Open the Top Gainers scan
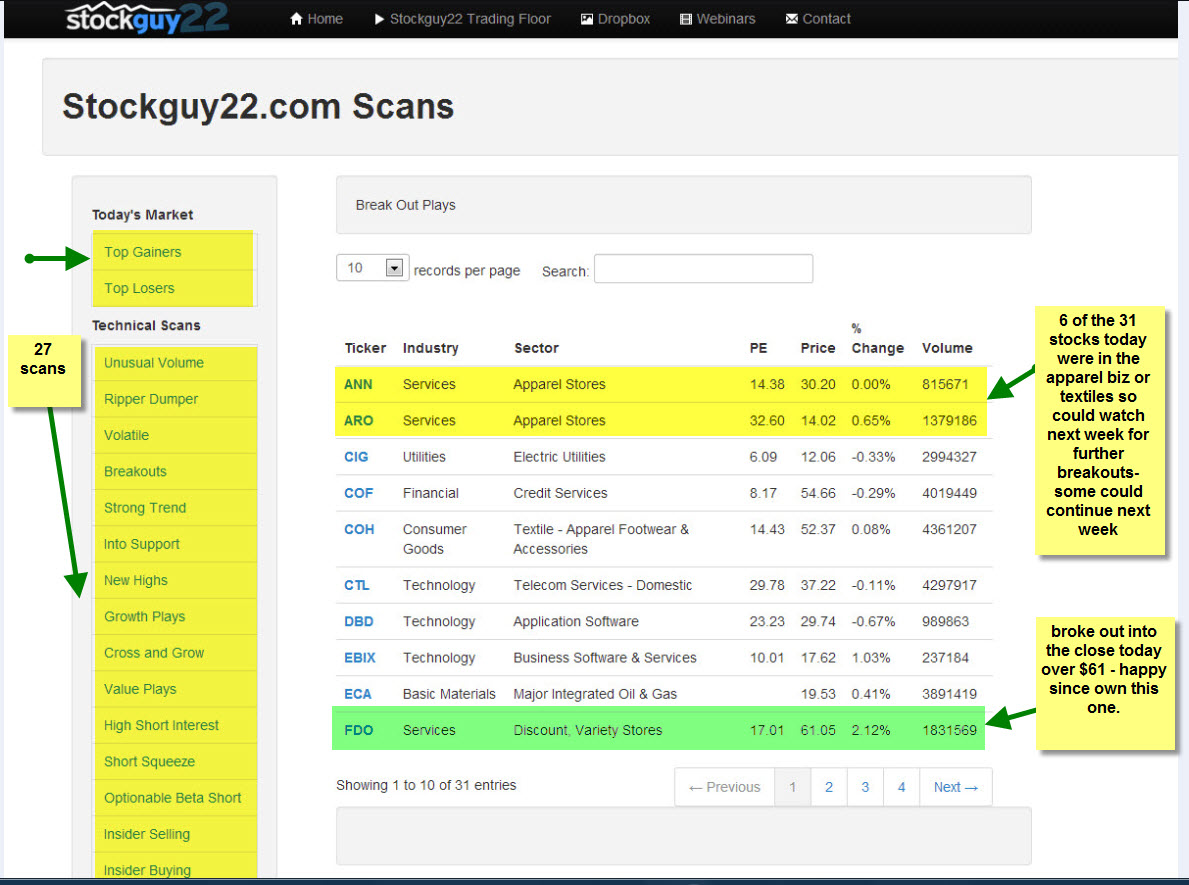Image resolution: width=1189 pixels, height=885 pixels. (143, 252)
